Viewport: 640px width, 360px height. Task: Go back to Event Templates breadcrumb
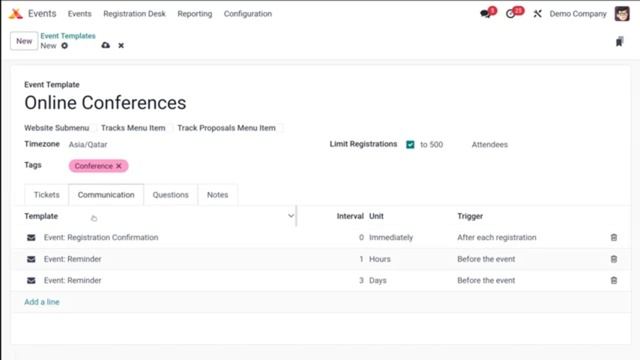(x=68, y=36)
